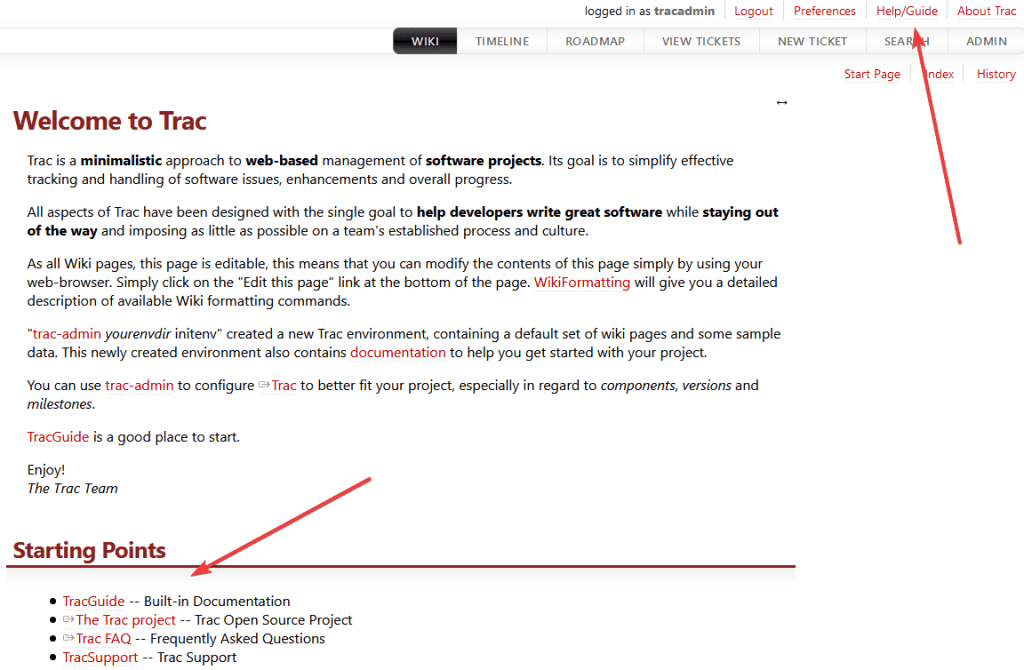Open the WikiFormatting link
Image resolution: width=1024 pixels, height=670 pixels.
[582, 282]
